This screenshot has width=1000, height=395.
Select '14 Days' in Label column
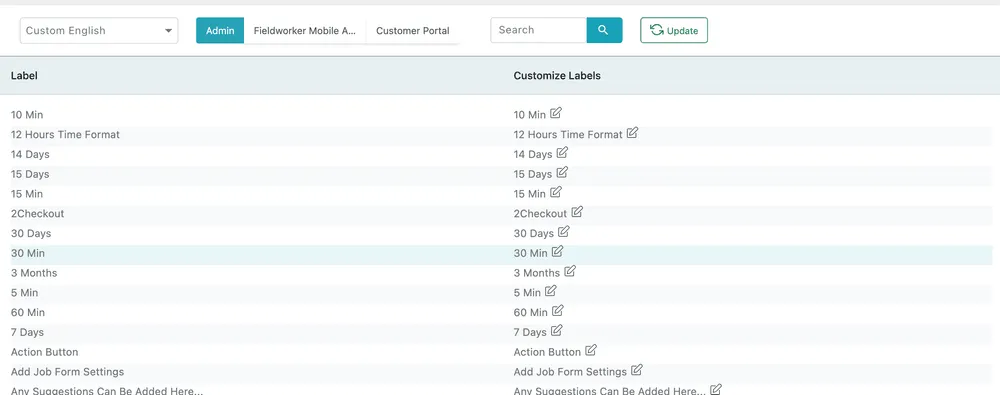click(30, 154)
